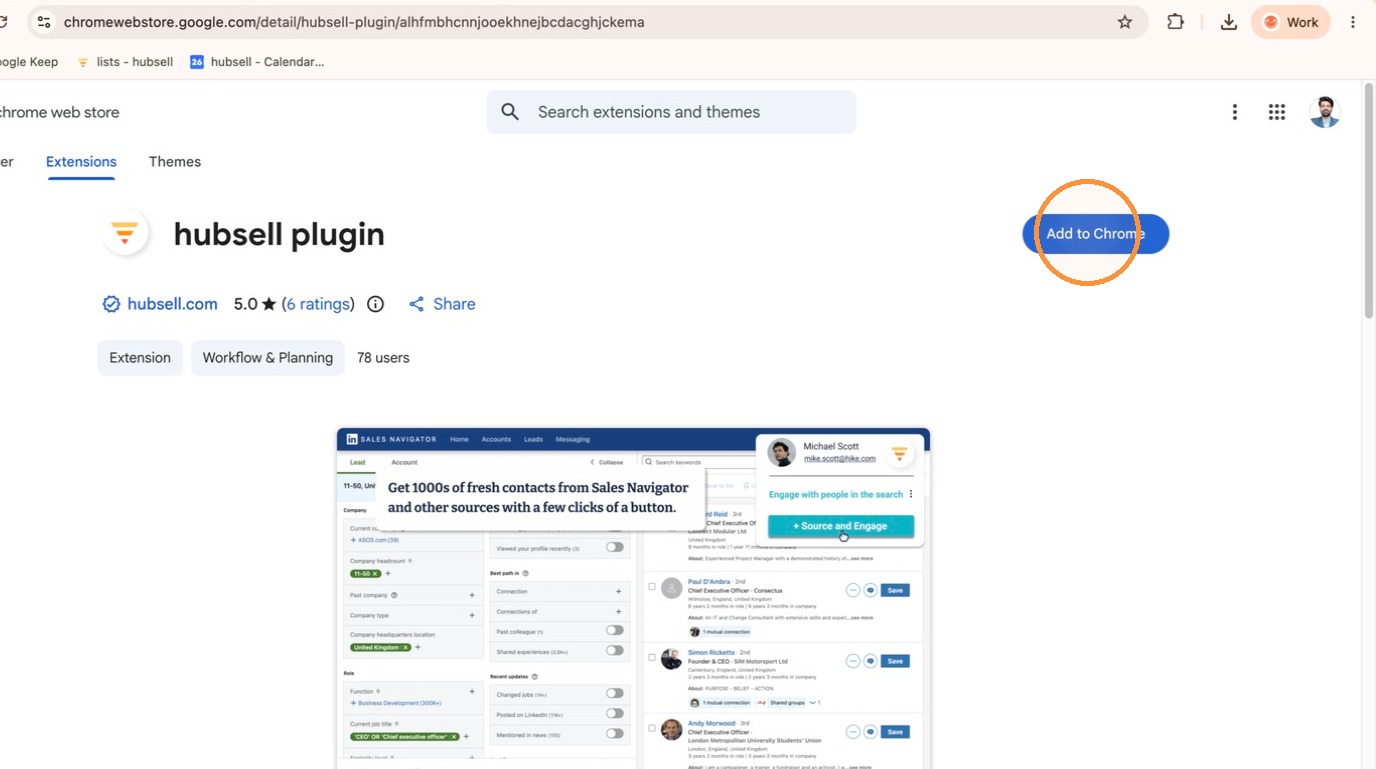Open the 6 ratings link
Viewport: 1376px width, 769px height.
pyautogui.click(x=318, y=304)
